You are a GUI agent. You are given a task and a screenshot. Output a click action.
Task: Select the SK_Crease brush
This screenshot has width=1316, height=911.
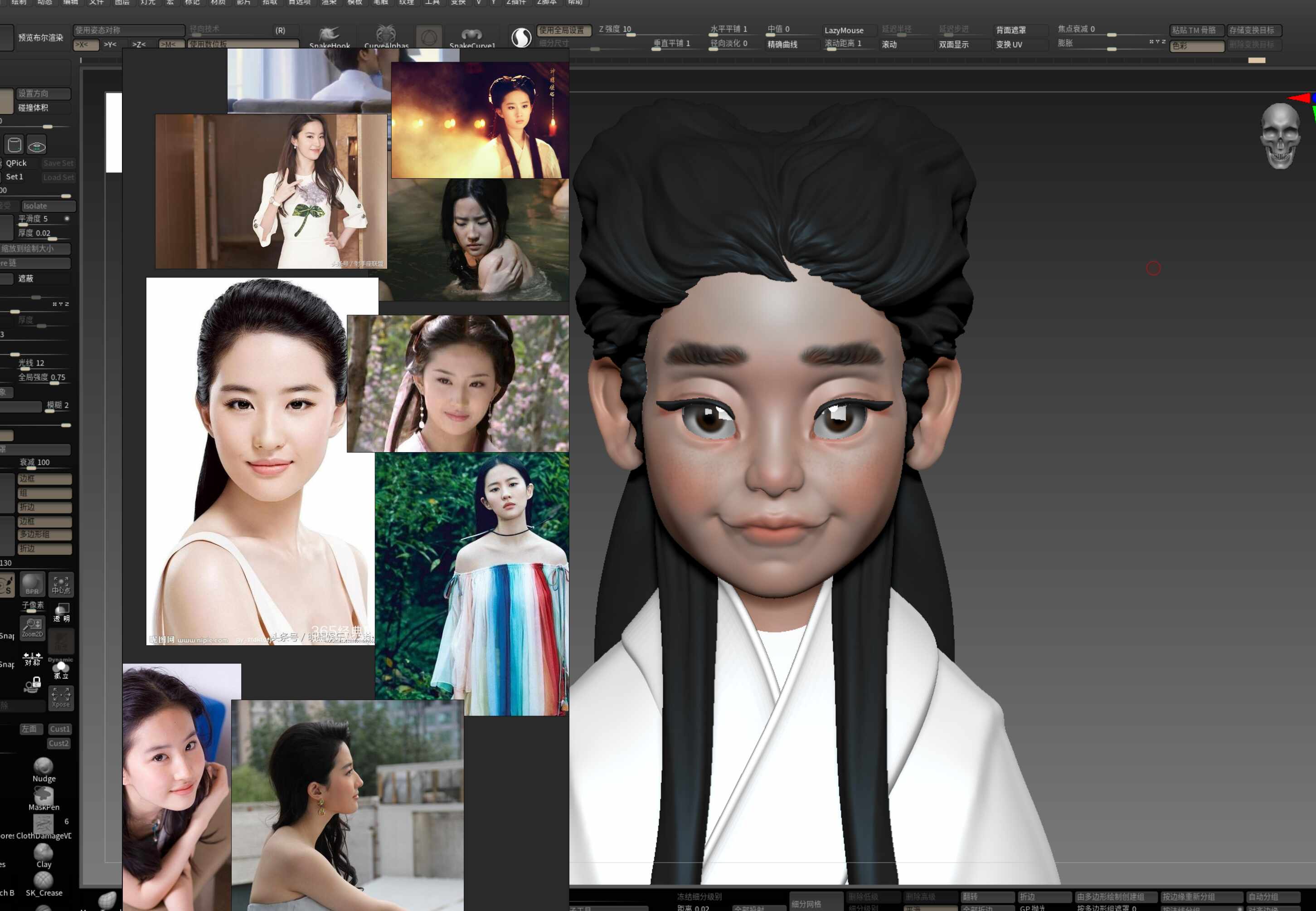(44, 884)
